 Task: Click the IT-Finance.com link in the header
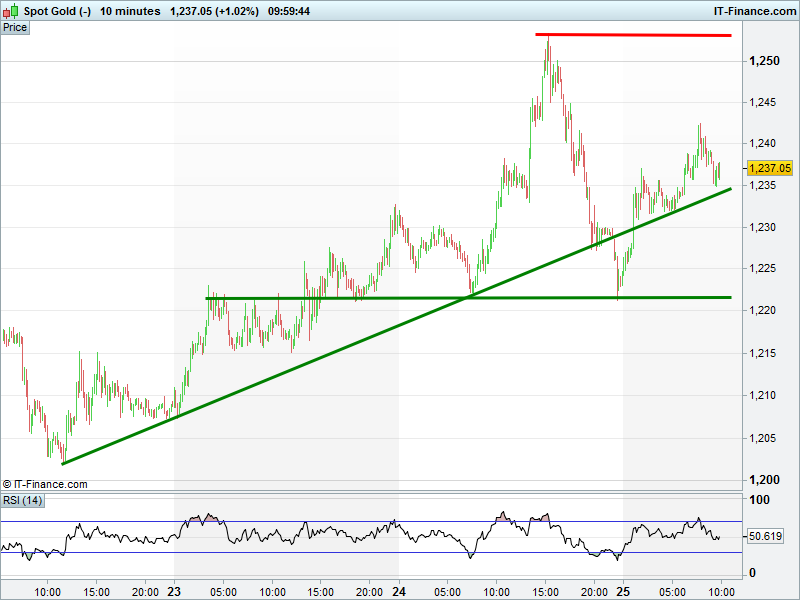coord(753,11)
